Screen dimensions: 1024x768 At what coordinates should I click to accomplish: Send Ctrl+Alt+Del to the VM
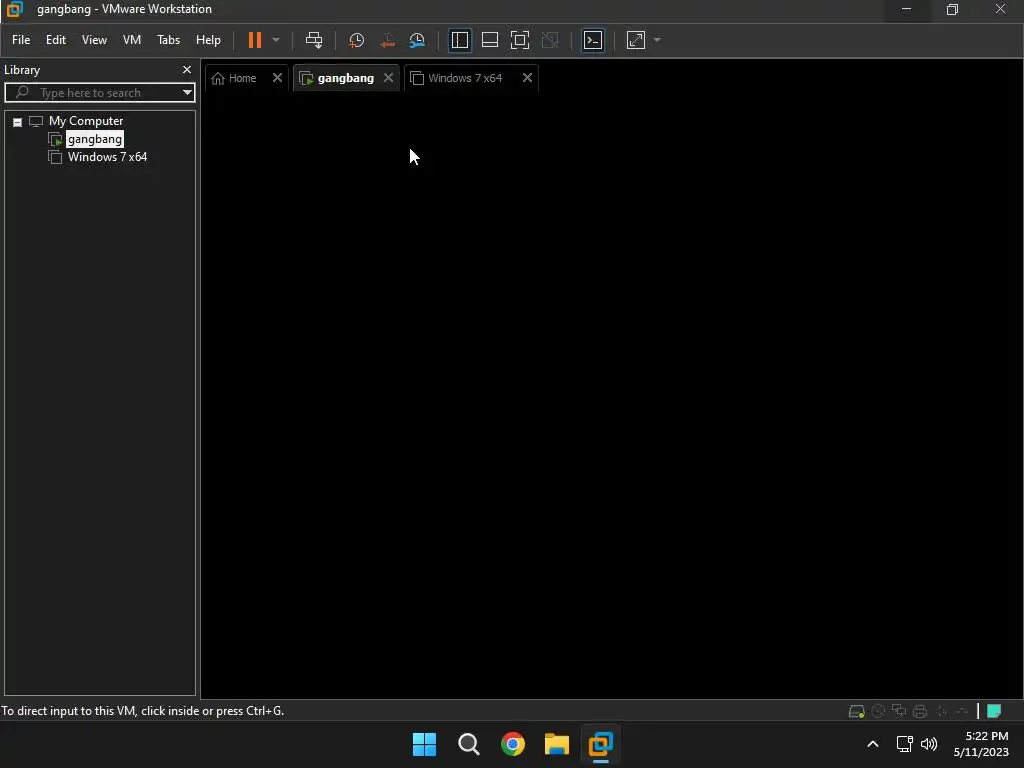[x=314, y=40]
